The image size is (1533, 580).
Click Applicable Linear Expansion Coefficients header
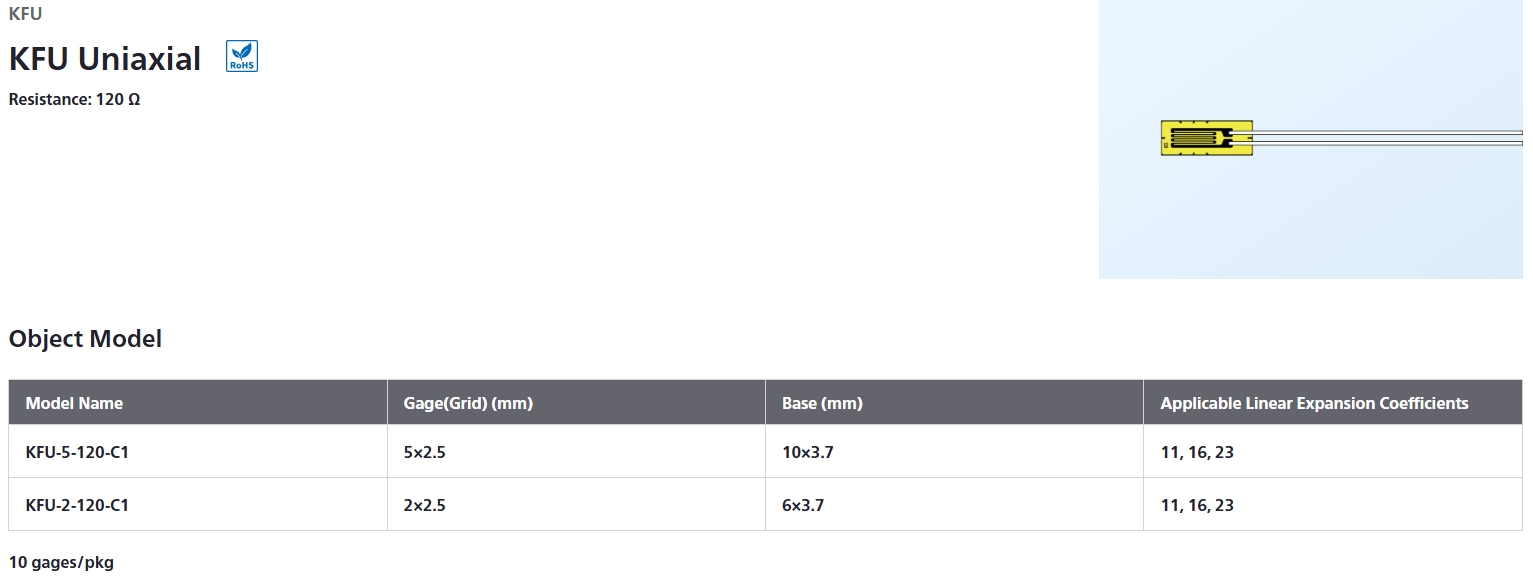(1314, 403)
